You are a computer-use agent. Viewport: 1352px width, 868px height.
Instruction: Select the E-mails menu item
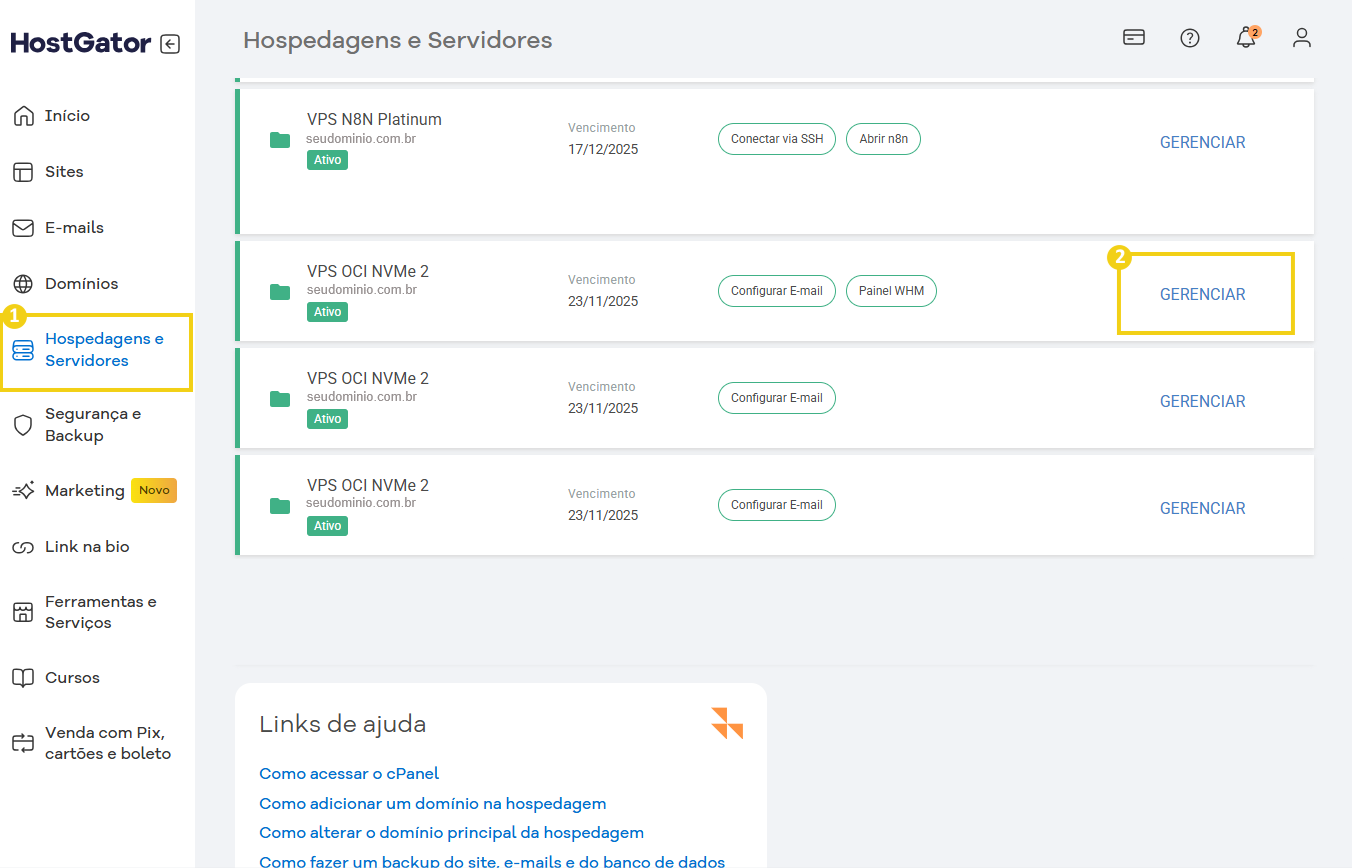pyautogui.click(x=71, y=227)
